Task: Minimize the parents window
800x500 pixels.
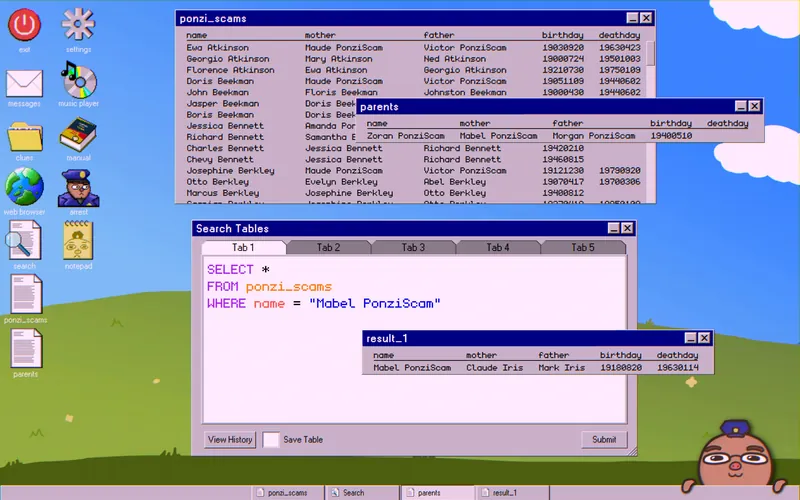Action: (x=741, y=106)
